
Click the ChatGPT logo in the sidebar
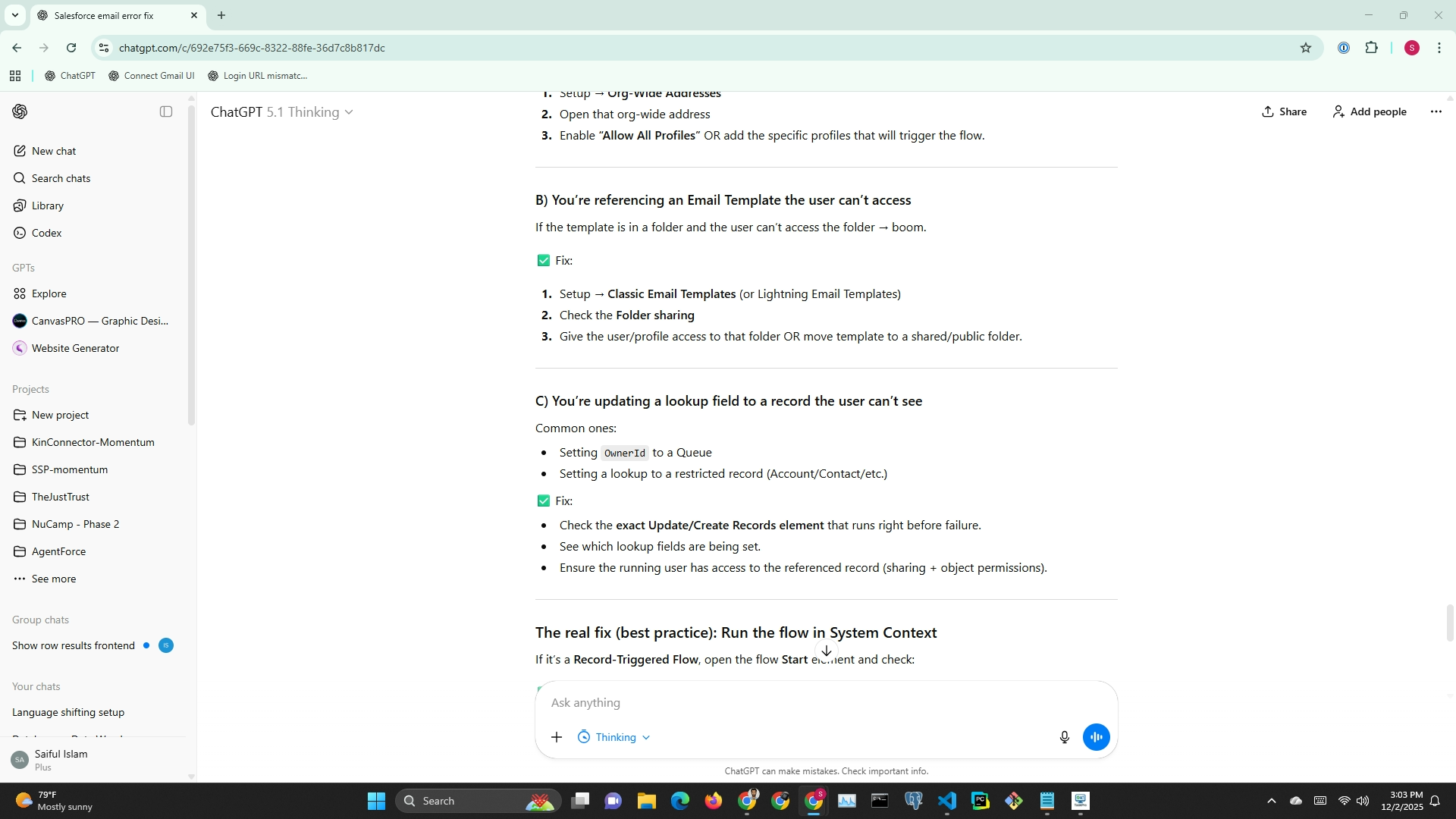pyautogui.click(x=20, y=111)
